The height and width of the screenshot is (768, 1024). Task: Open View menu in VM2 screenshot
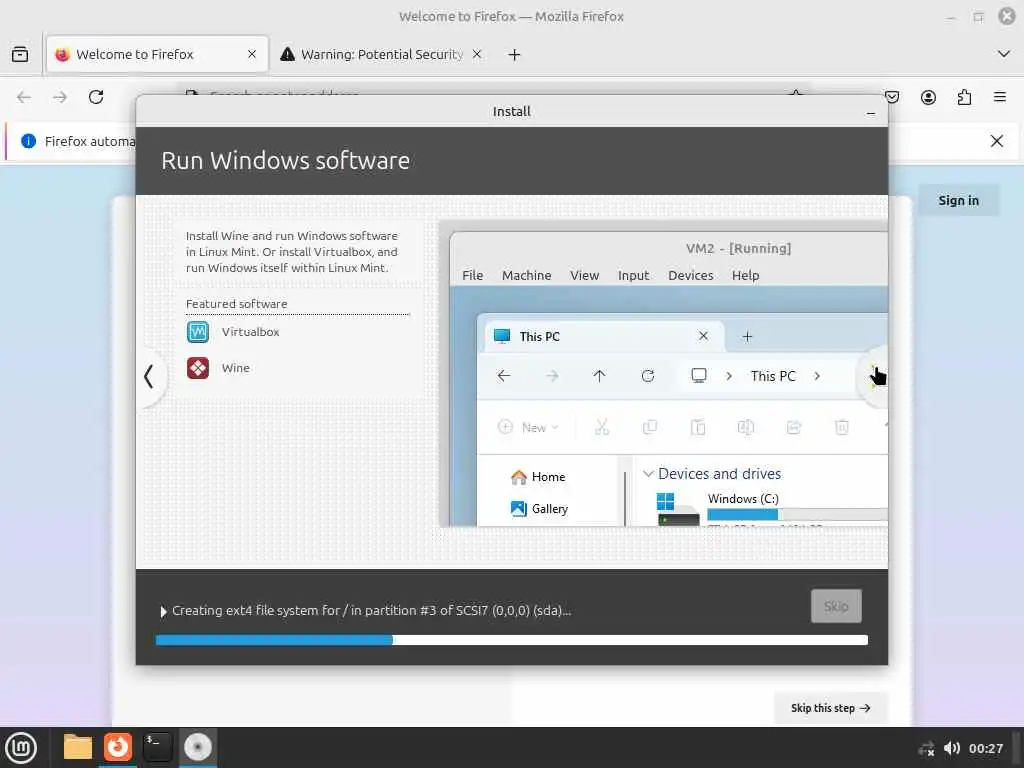(584, 276)
